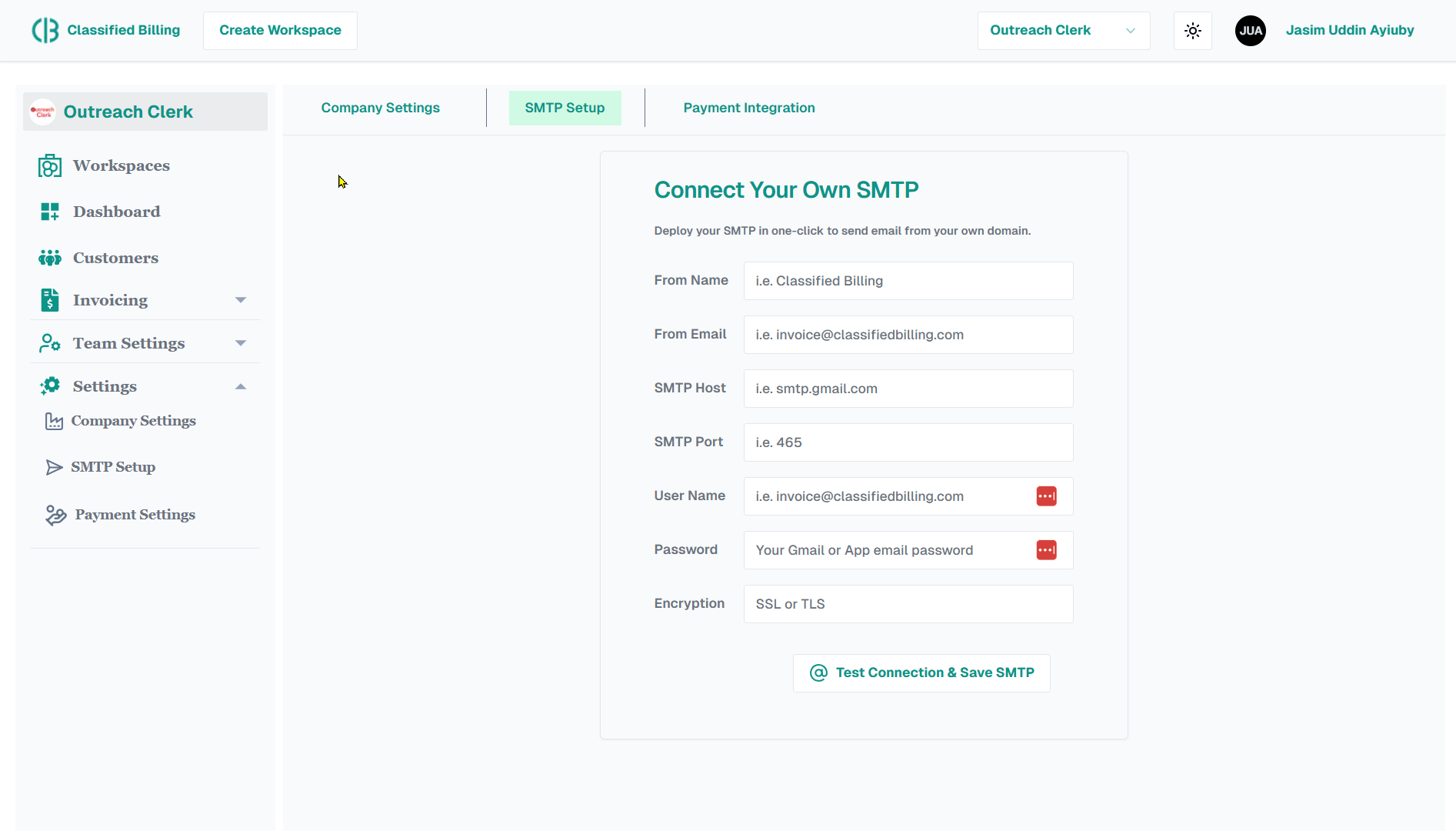The image size is (1456, 831).
Task: Click the Dashboard grid icon
Action: pos(50,212)
